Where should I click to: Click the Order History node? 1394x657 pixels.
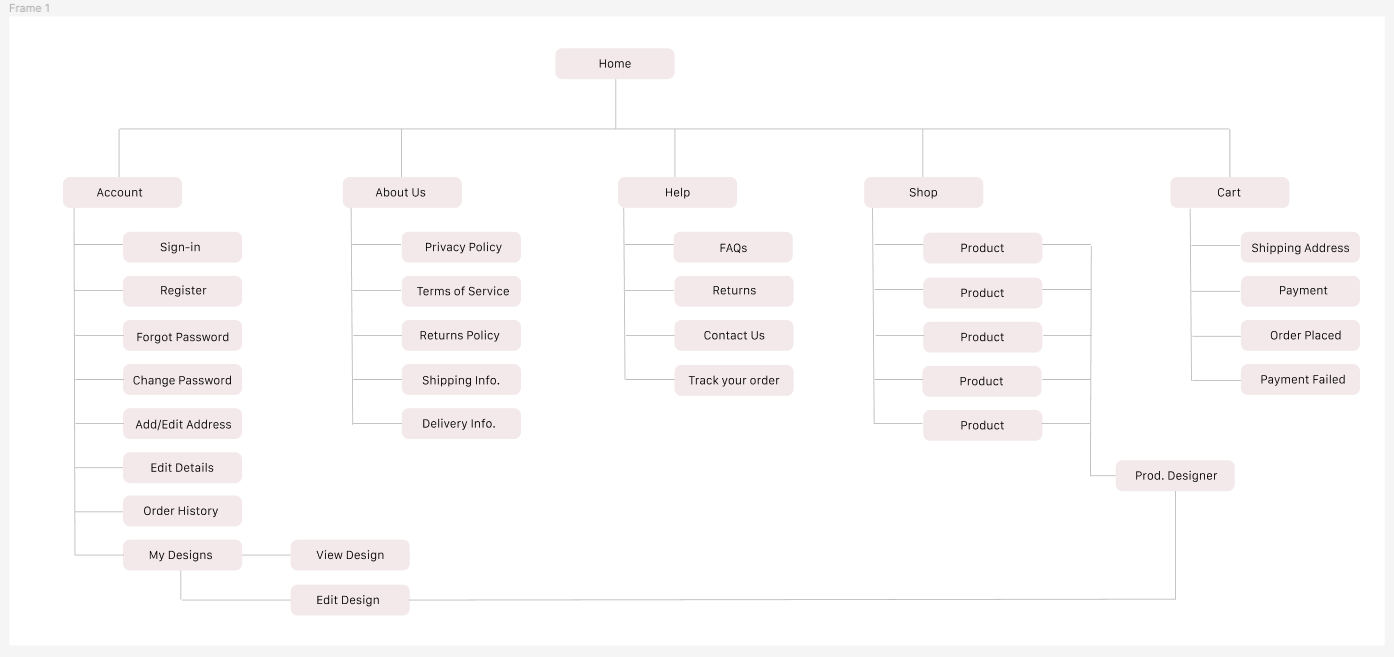pyautogui.click(x=182, y=511)
